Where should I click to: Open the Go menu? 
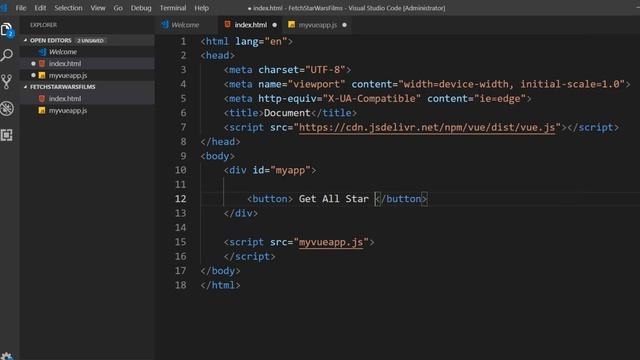(x=118, y=8)
